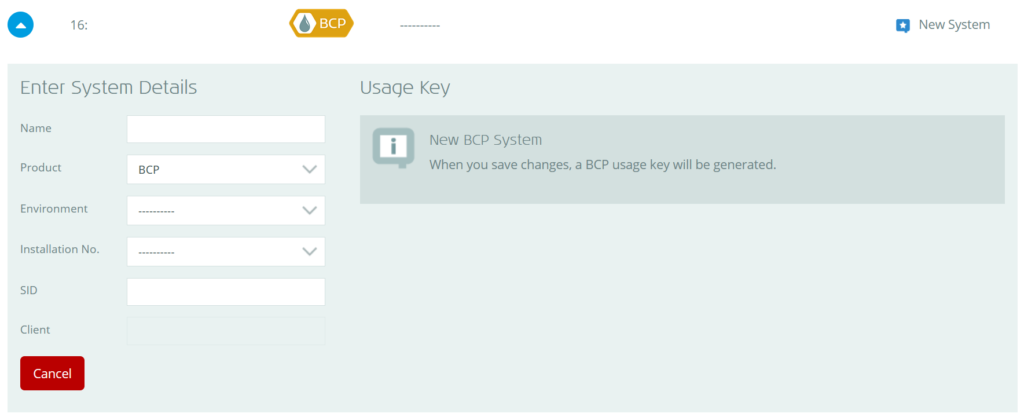Focus the SID input field

[226, 292]
